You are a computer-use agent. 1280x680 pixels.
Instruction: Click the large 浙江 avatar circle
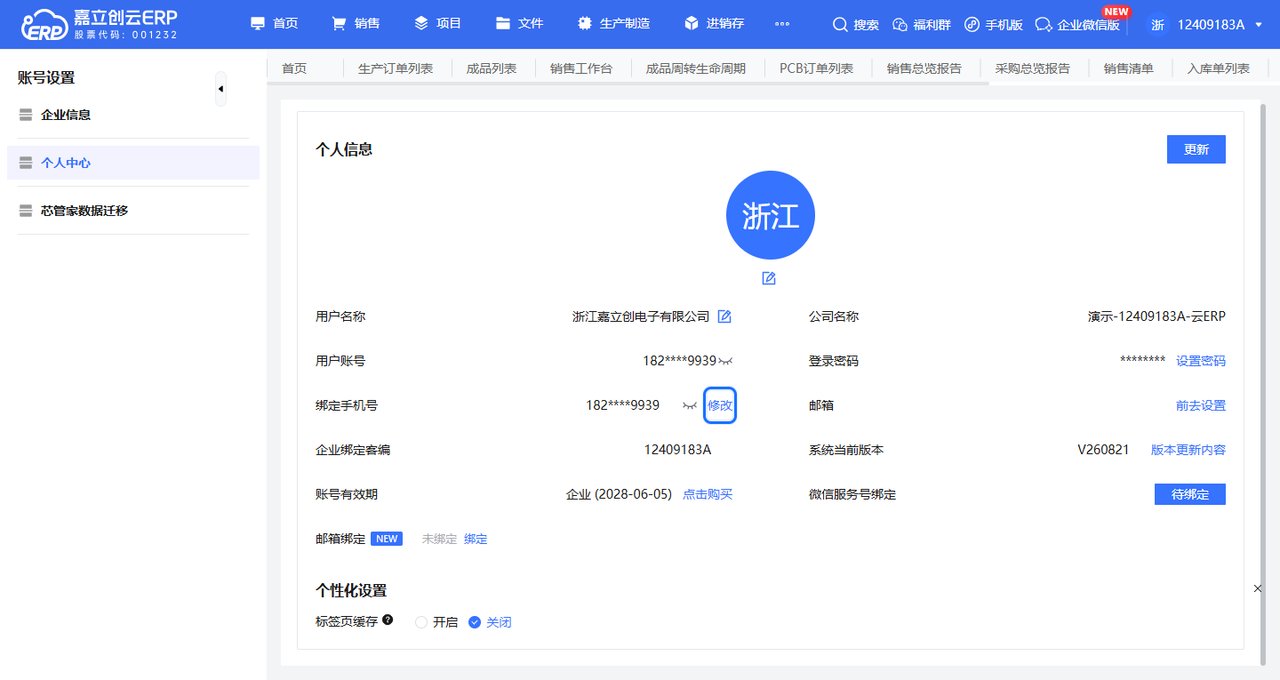[770, 215]
